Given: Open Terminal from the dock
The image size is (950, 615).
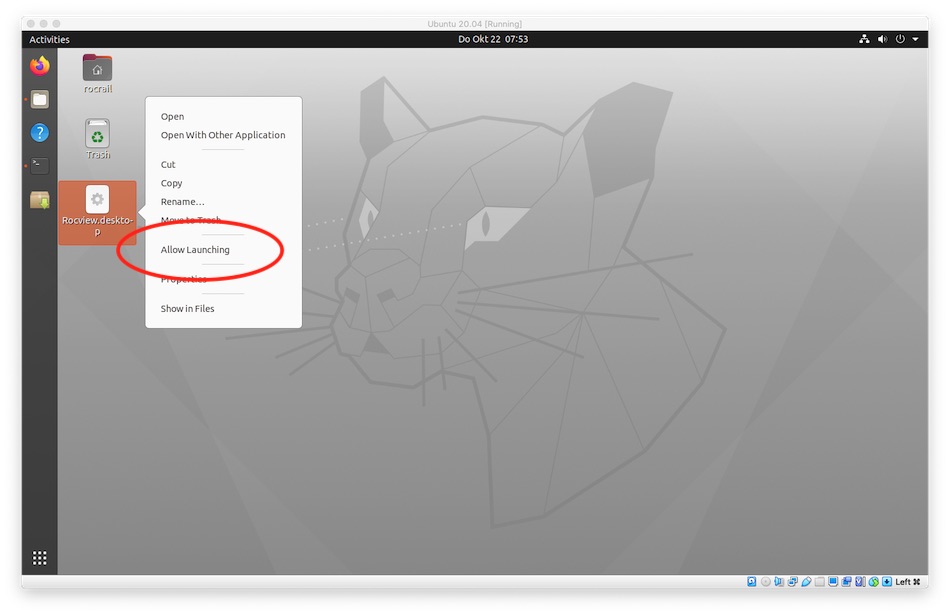Looking at the screenshot, I should tap(39, 166).
